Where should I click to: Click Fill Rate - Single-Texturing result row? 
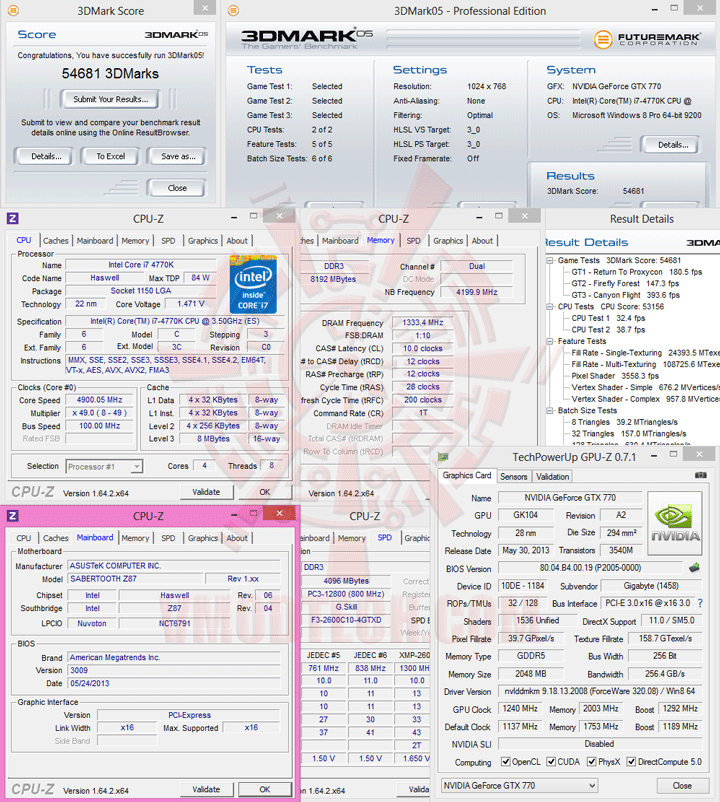point(645,353)
